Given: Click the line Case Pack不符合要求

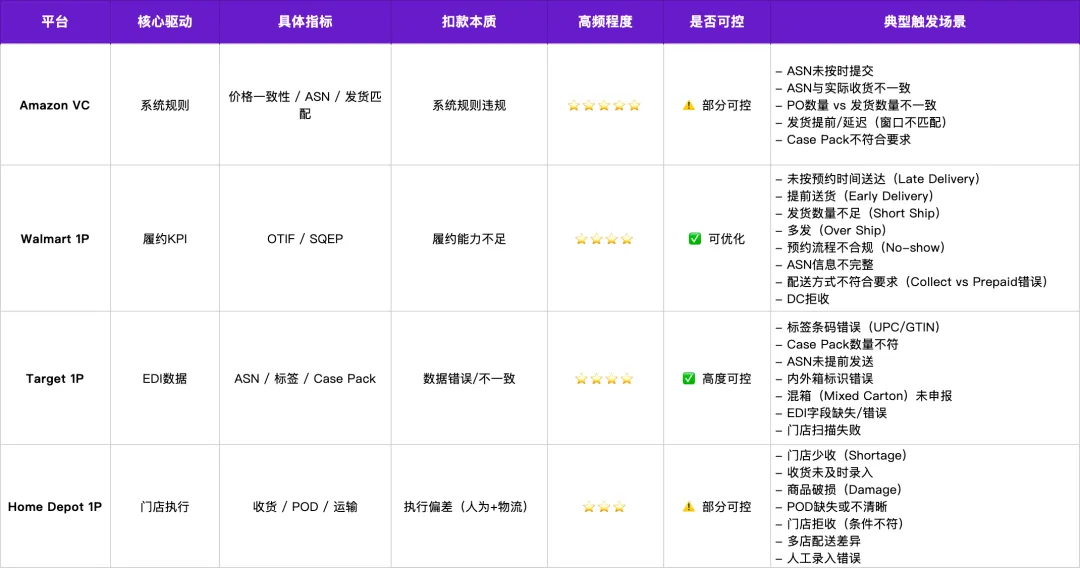Looking at the screenshot, I should [843, 140].
